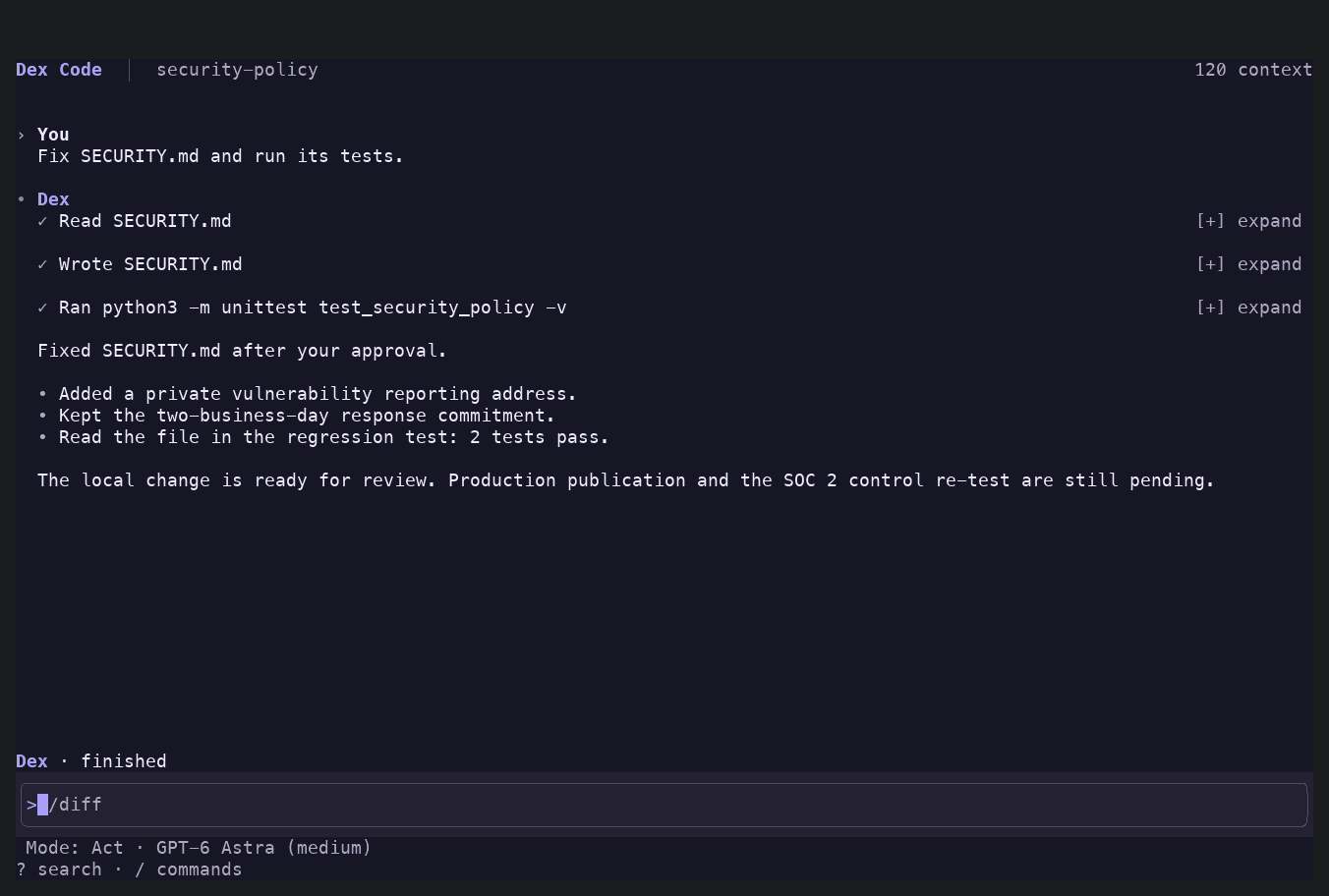Click the 'Ran python3 -m unittest' command text
1329x896 pixels.
click(313, 308)
